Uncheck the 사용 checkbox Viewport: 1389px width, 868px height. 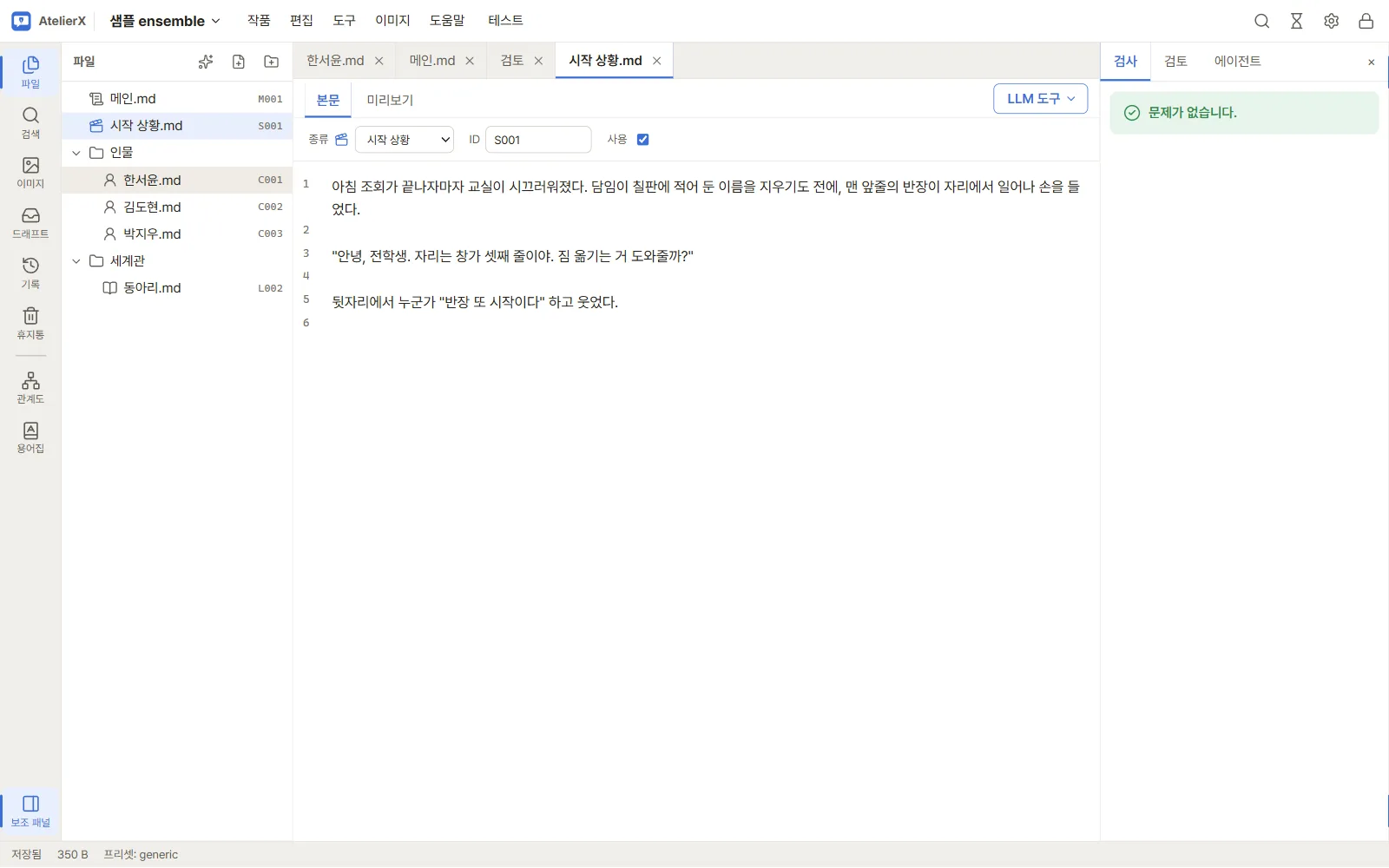pyautogui.click(x=643, y=140)
